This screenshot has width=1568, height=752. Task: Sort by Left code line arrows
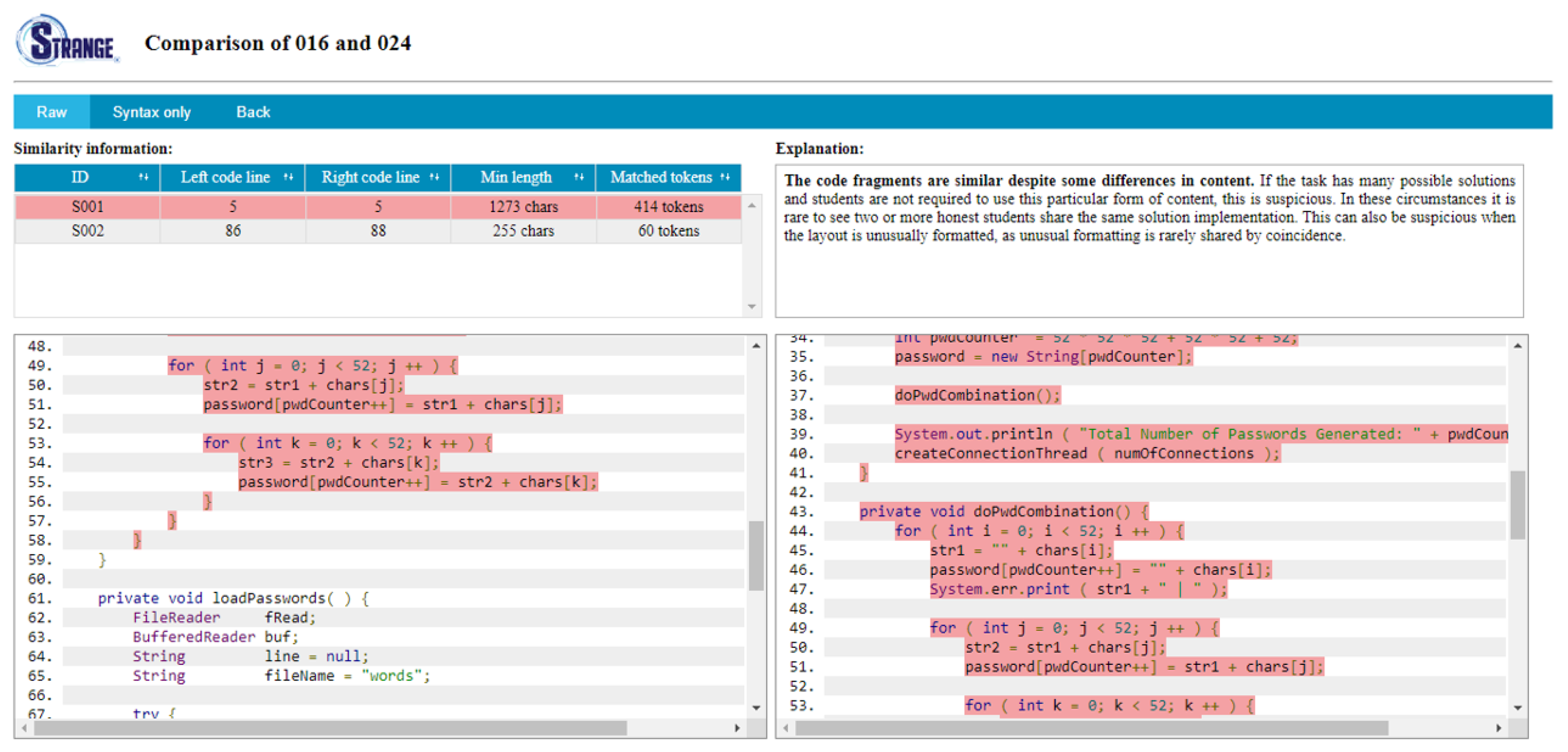point(288,177)
